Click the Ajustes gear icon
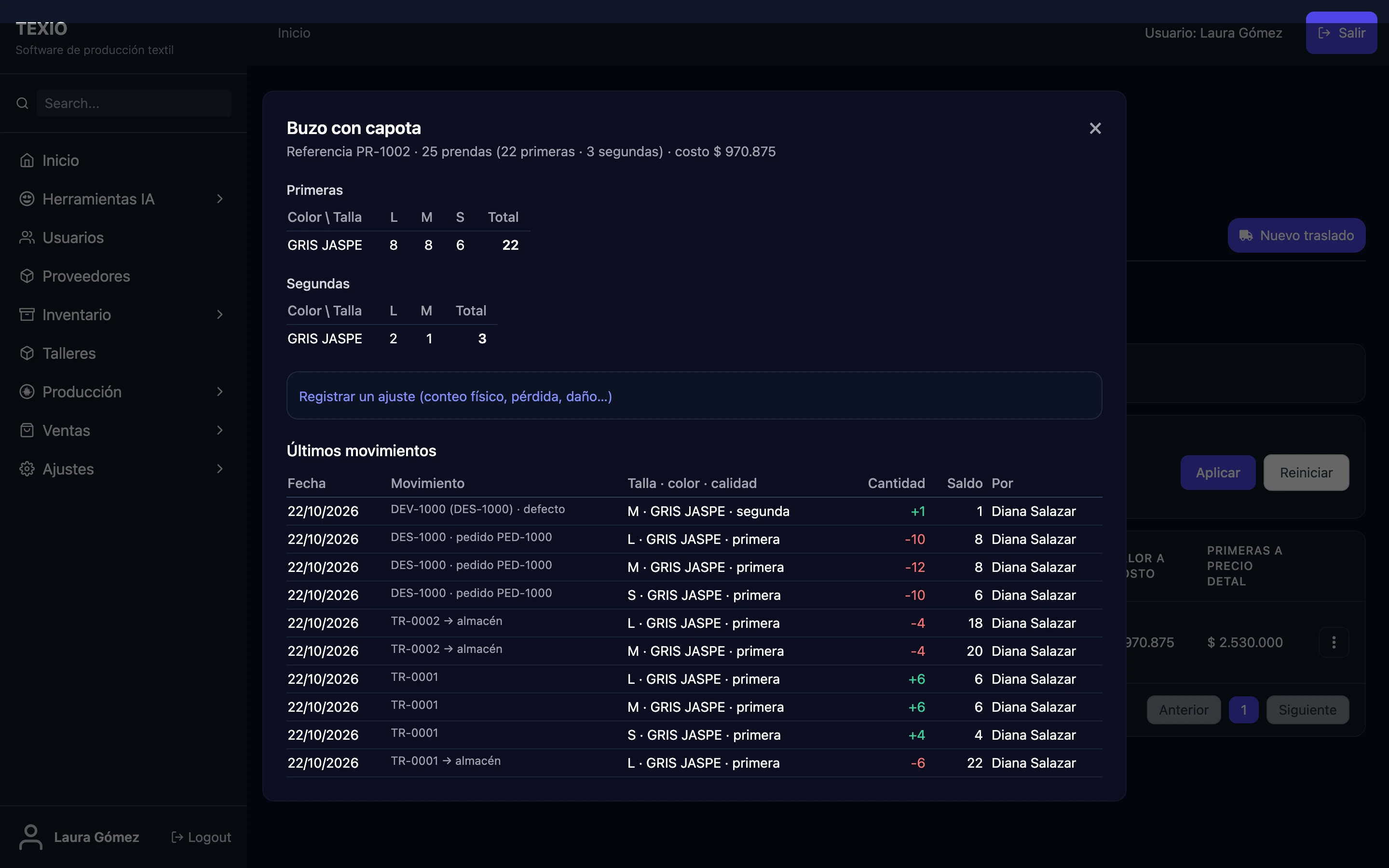 coord(27,468)
